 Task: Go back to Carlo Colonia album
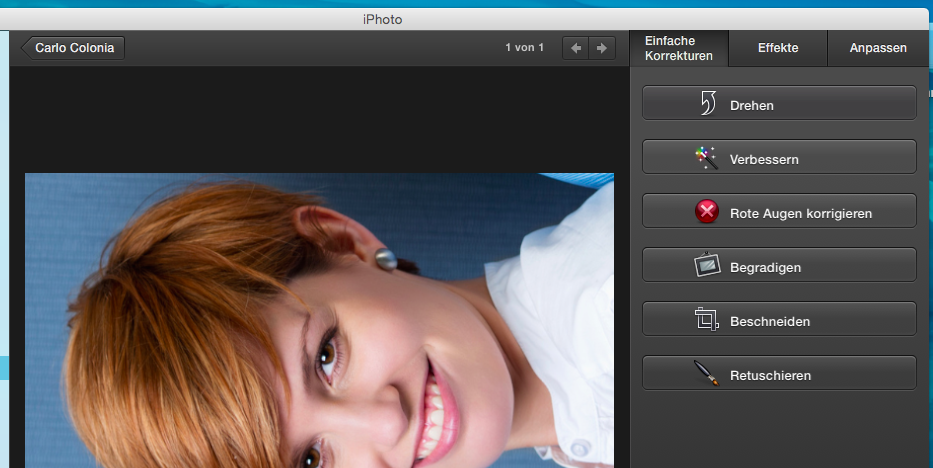(73, 48)
